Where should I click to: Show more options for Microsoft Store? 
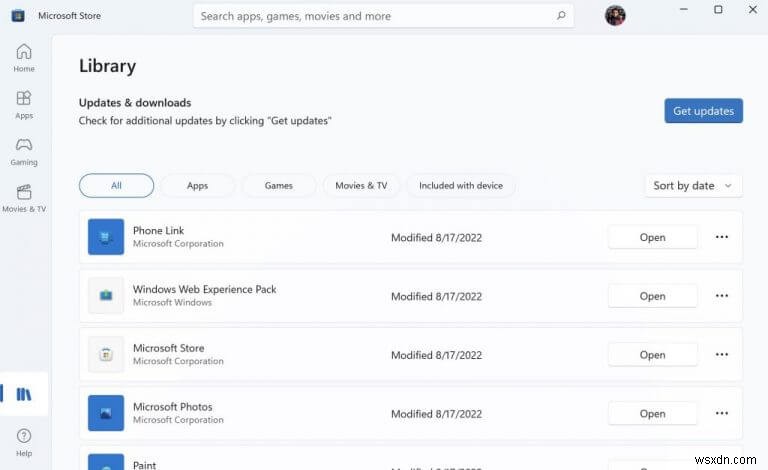tap(722, 355)
